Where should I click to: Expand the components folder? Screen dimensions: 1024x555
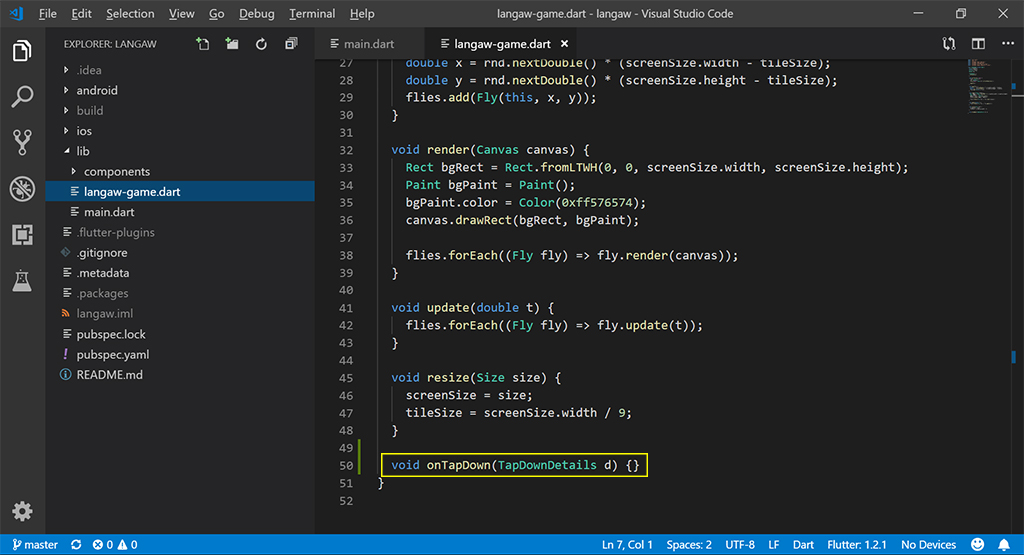[116, 171]
